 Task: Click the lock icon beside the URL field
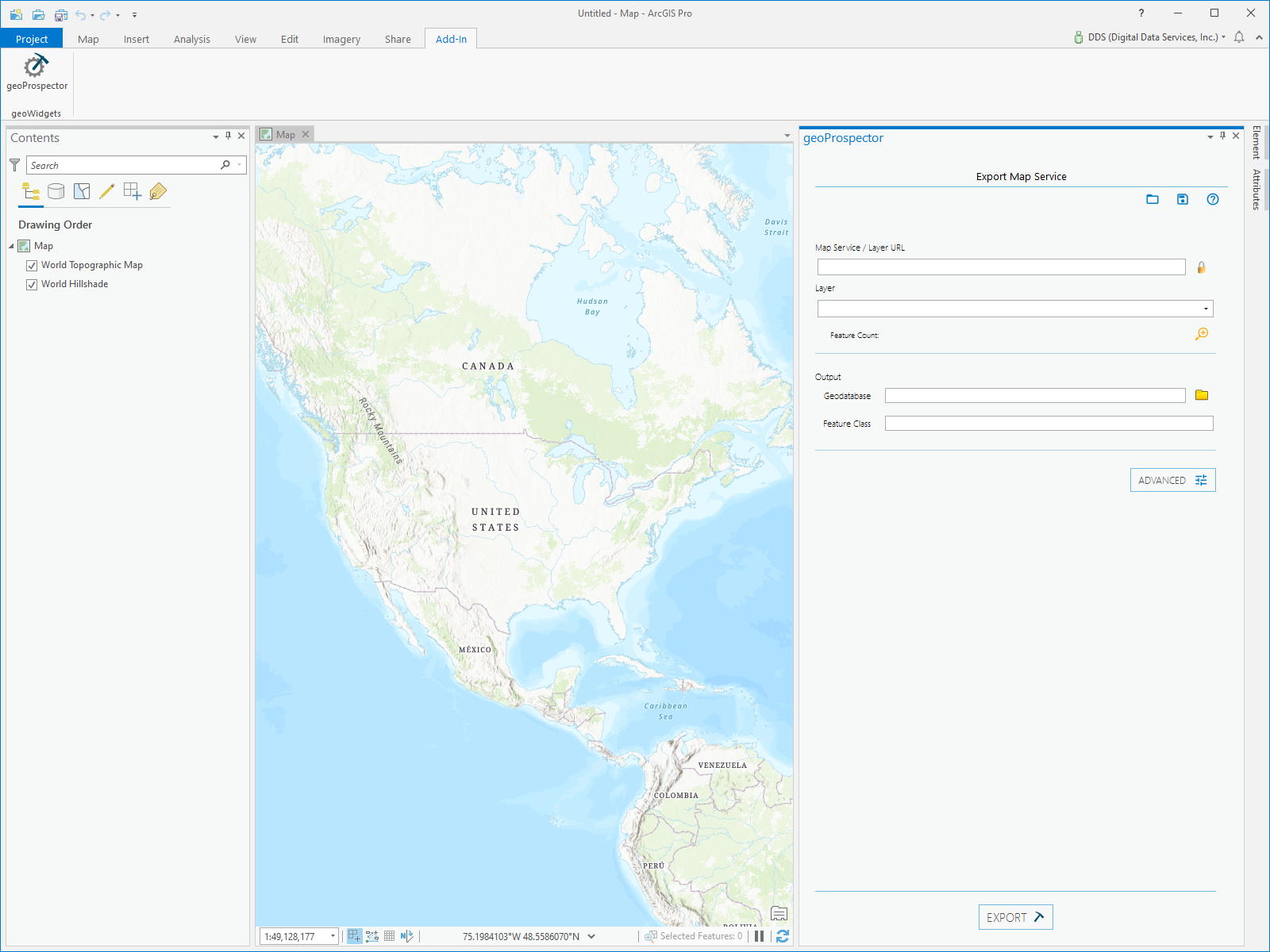click(1202, 267)
